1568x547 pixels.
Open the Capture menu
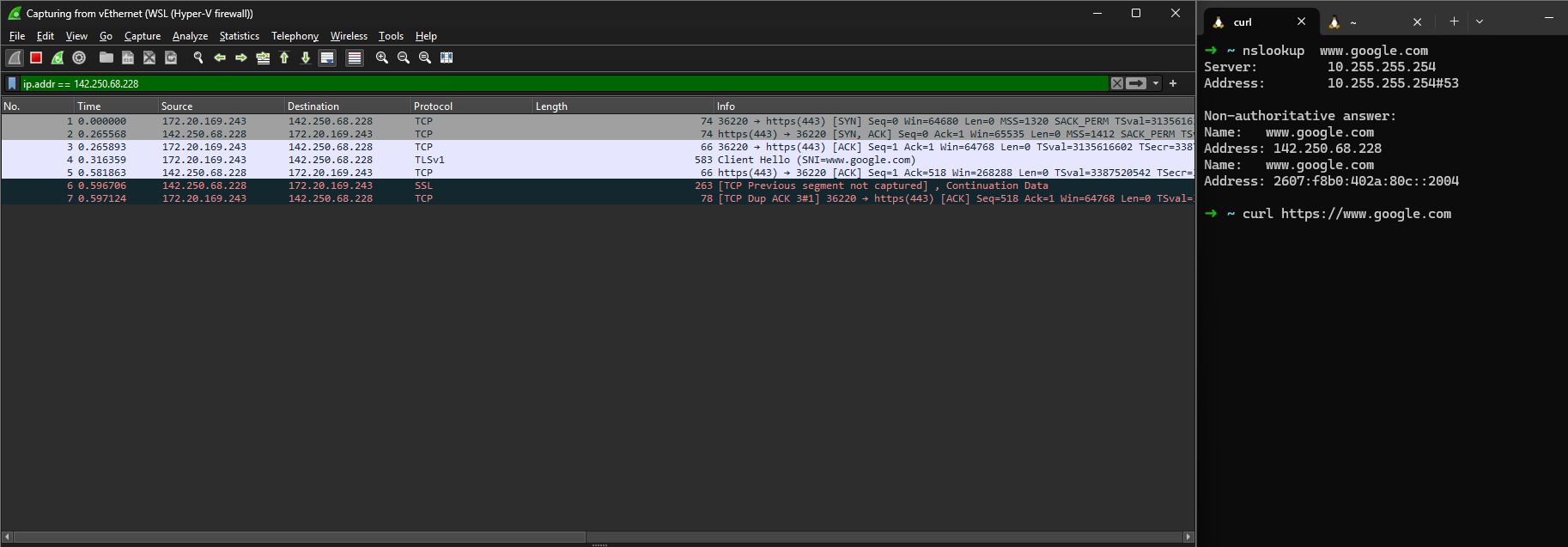pyautogui.click(x=143, y=36)
